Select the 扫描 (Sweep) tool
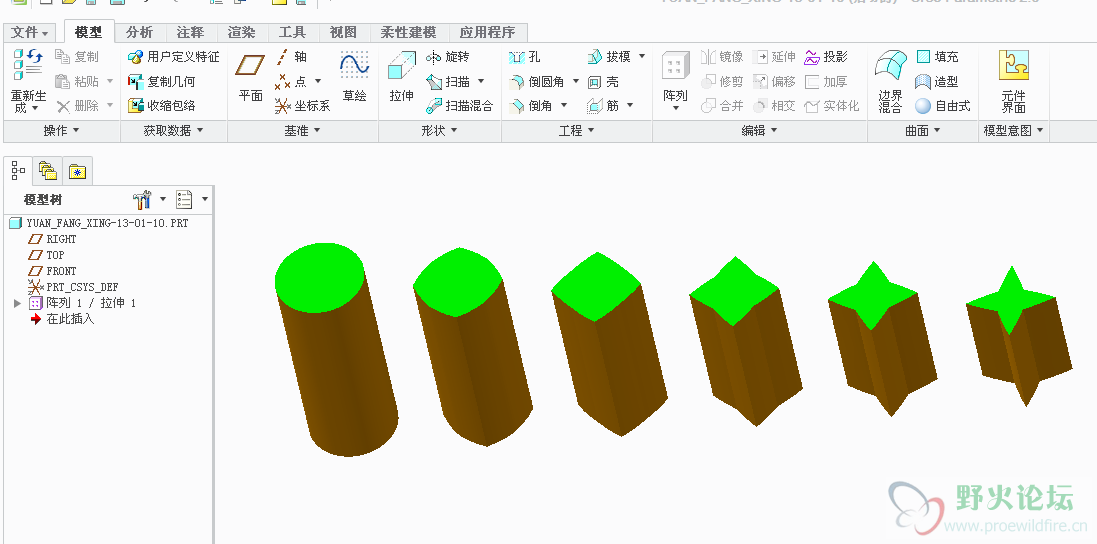Image resolution: width=1097 pixels, height=544 pixels. (x=448, y=81)
